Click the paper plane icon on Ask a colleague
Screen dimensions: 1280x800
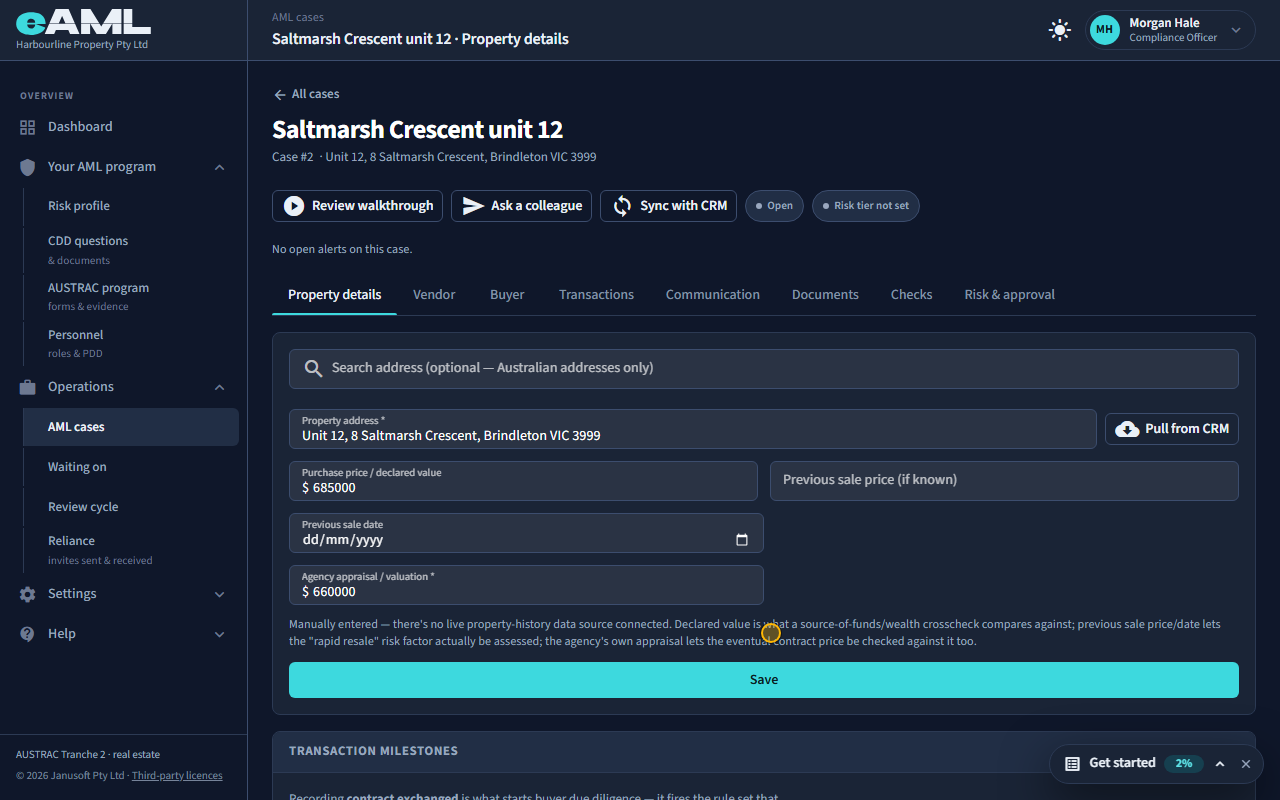(x=473, y=206)
